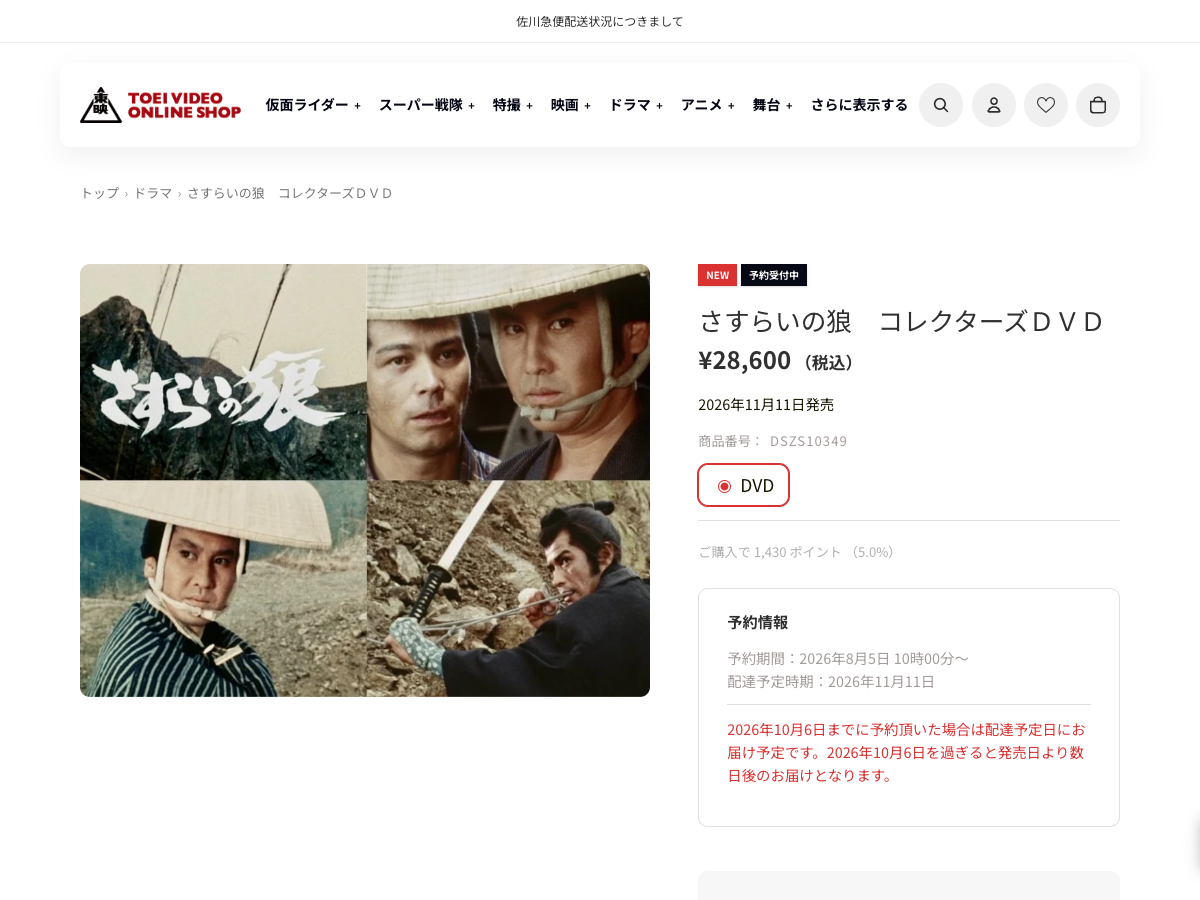Go to トップ breadcrumb link
This screenshot has height=900, width=1200.
click(100, 193)
